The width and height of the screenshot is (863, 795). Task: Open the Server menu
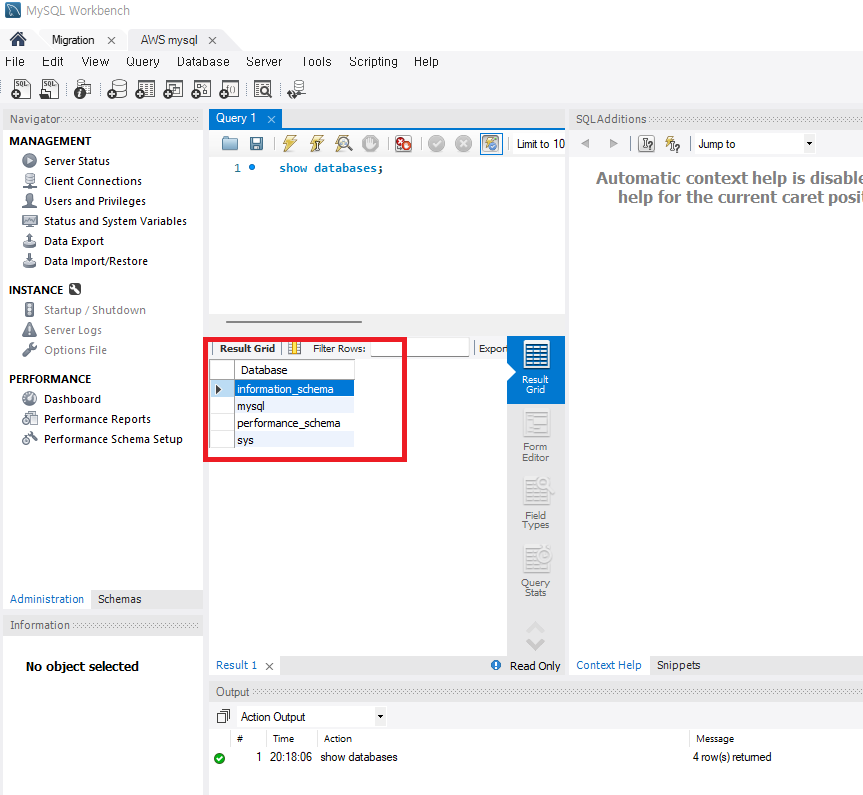[x=264, y=62]
